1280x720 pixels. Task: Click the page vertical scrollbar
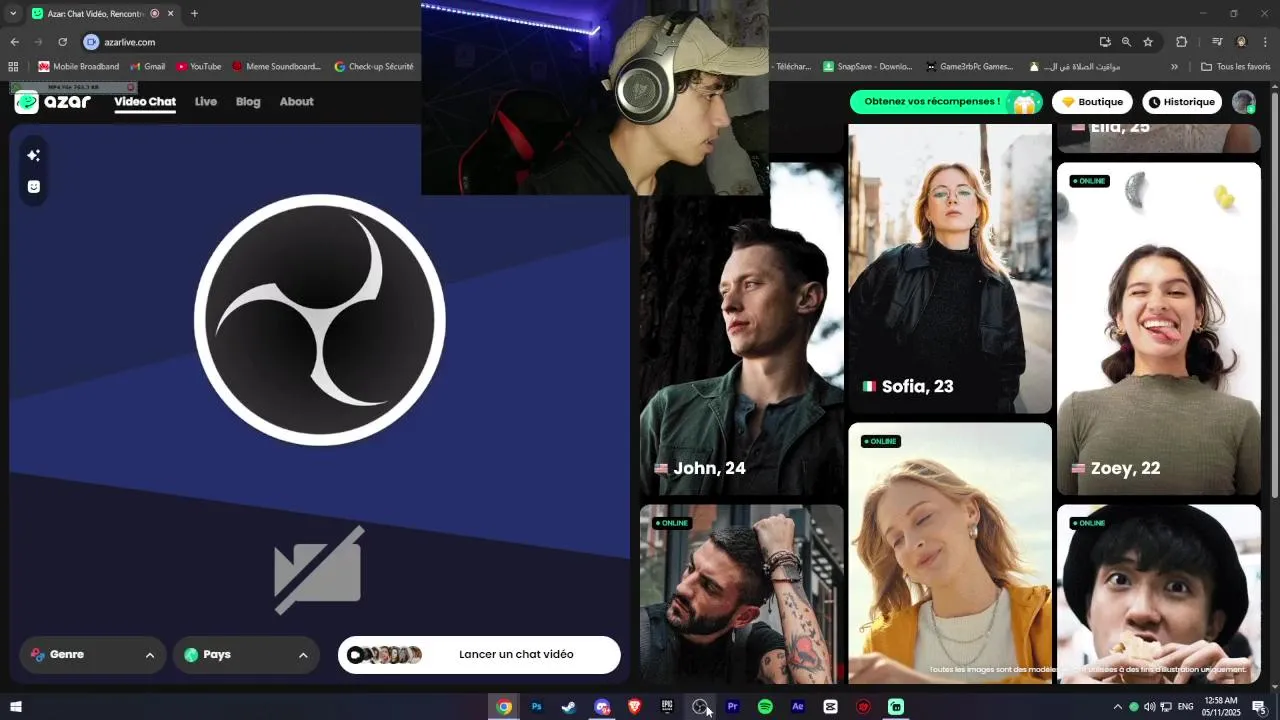(1273, 296)
